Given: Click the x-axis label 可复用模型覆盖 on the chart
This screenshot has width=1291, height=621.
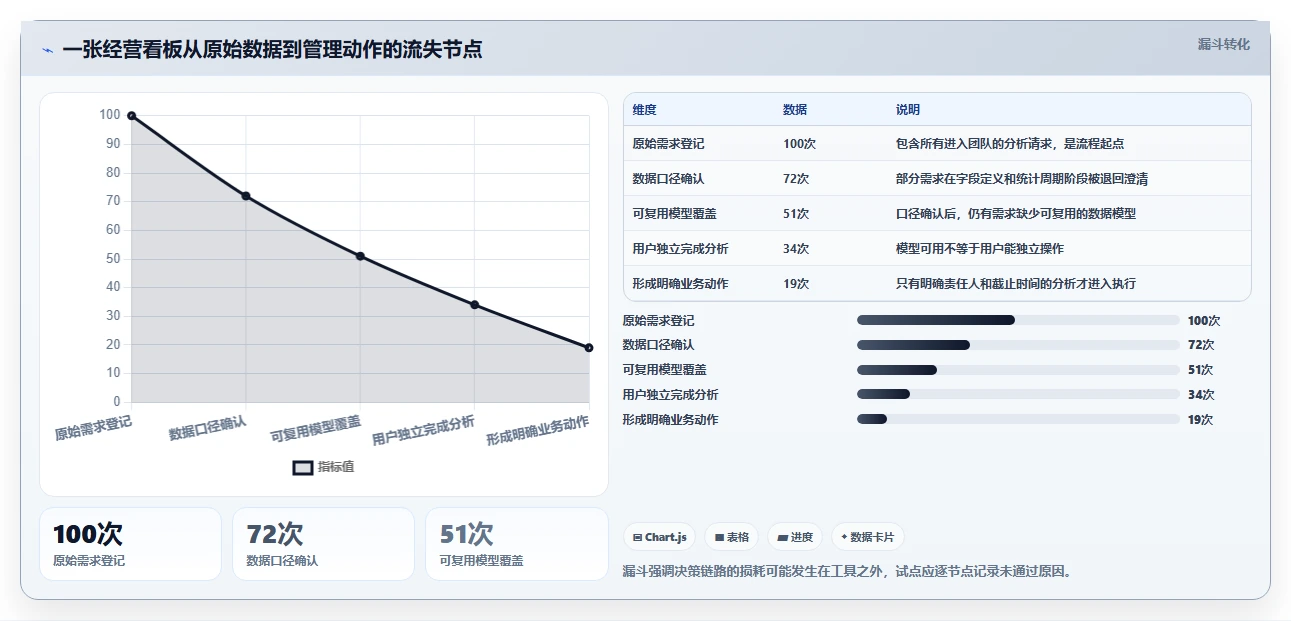Looking at the screenshot, I should tap(316, 430).
